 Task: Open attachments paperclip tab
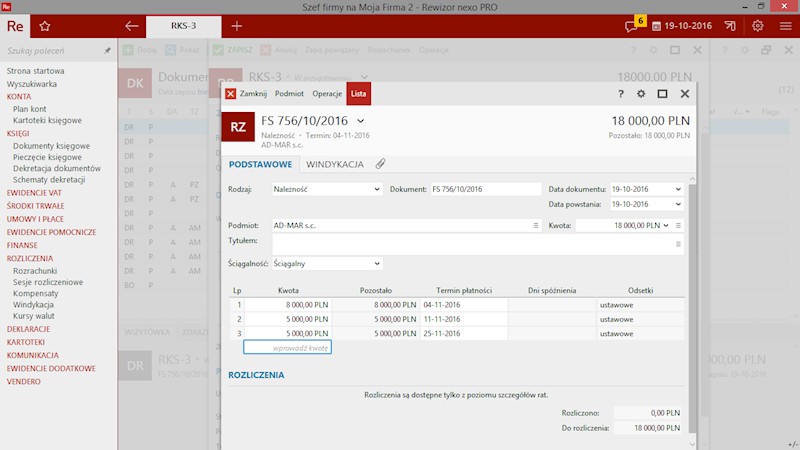380,164
